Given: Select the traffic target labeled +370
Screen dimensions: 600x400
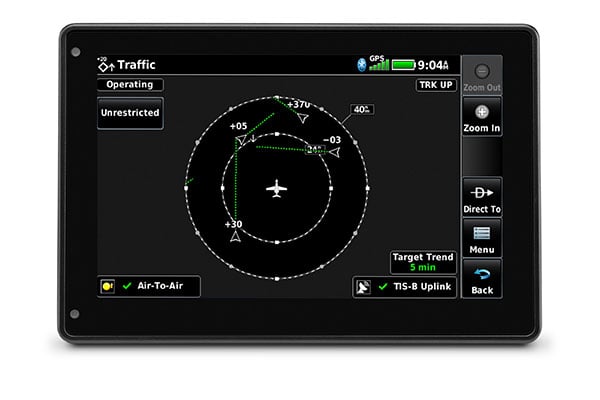Looking at the screenshot, I should point(303,118).
